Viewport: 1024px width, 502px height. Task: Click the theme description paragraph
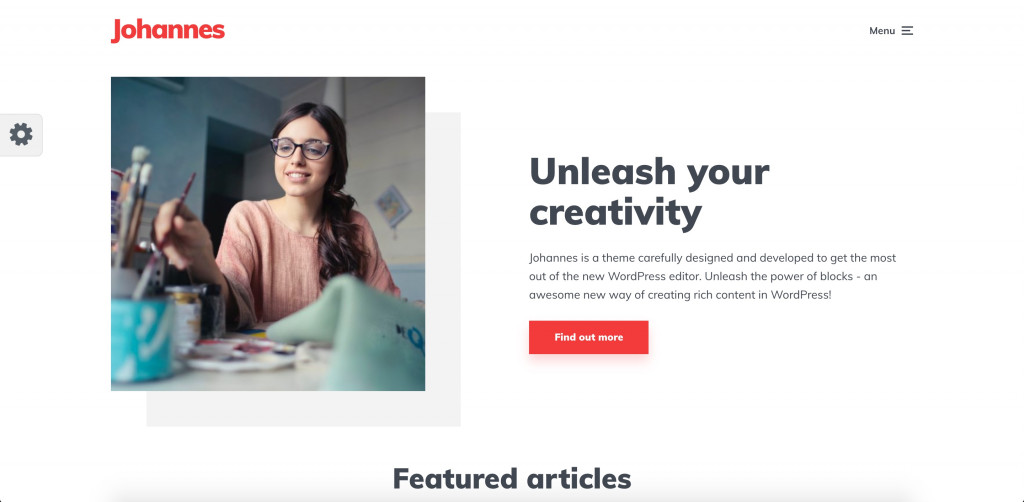[x=712, y=276]
